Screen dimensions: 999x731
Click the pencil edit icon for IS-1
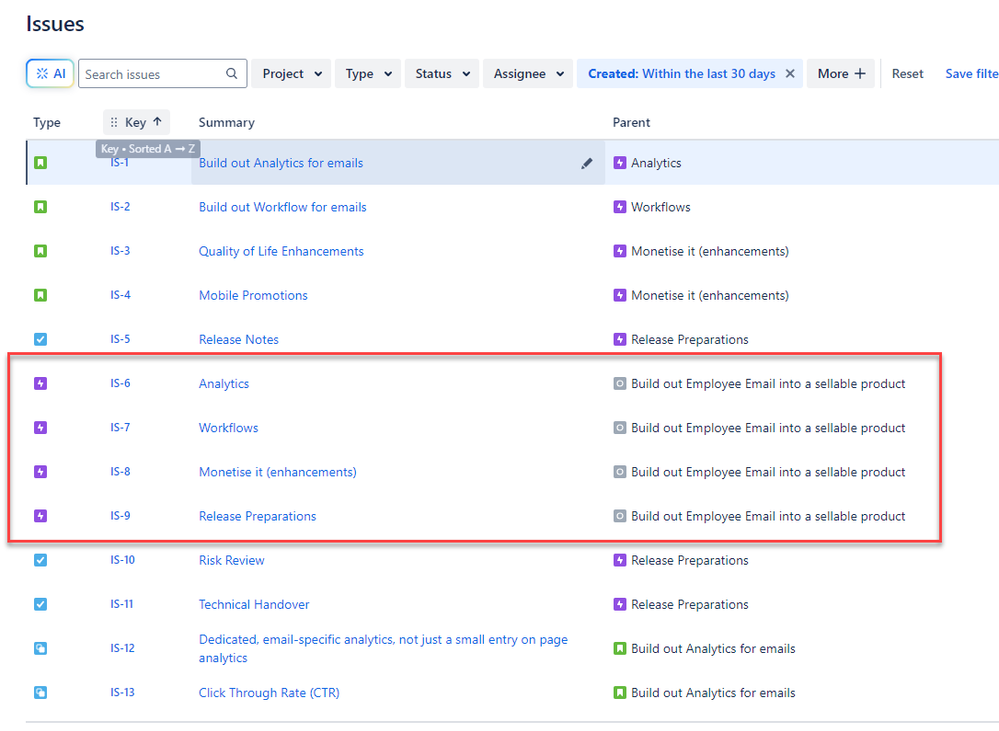point(587,164)
